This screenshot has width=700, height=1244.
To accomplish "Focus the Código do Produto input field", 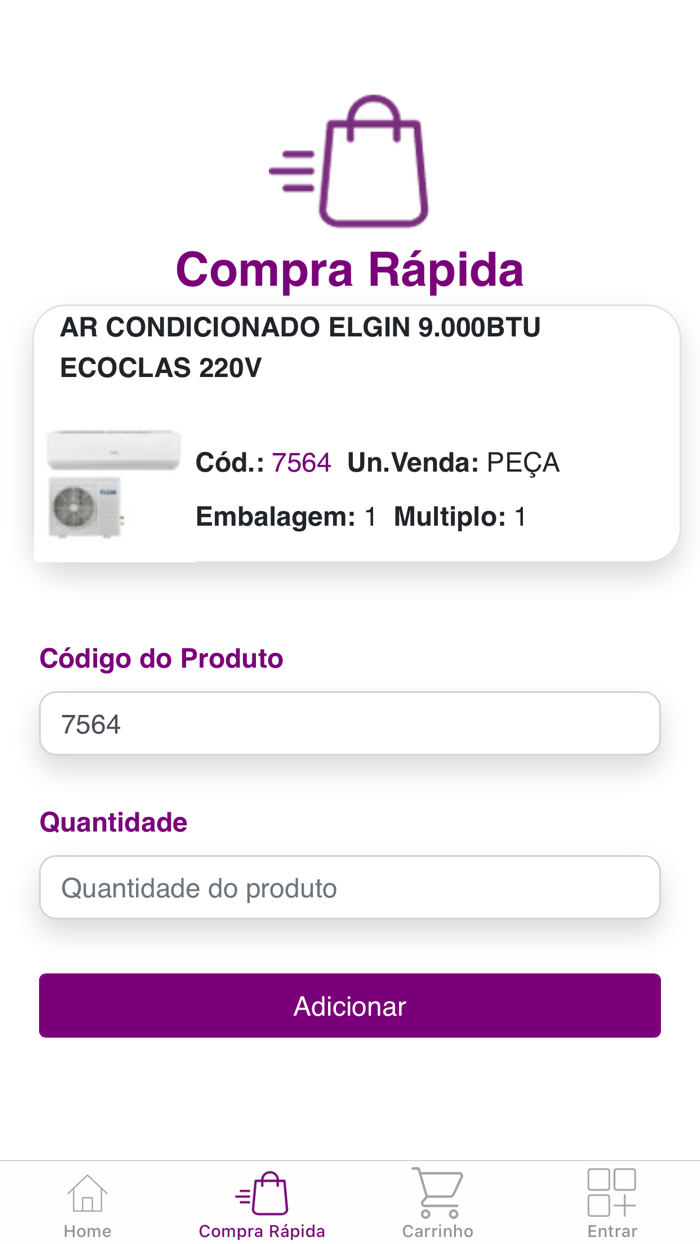I will pos(350,723).
